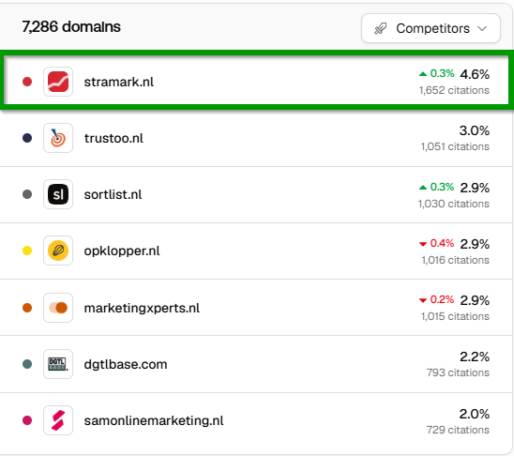
Task: Open the Competitors dropdown
Action: (431, 28)
